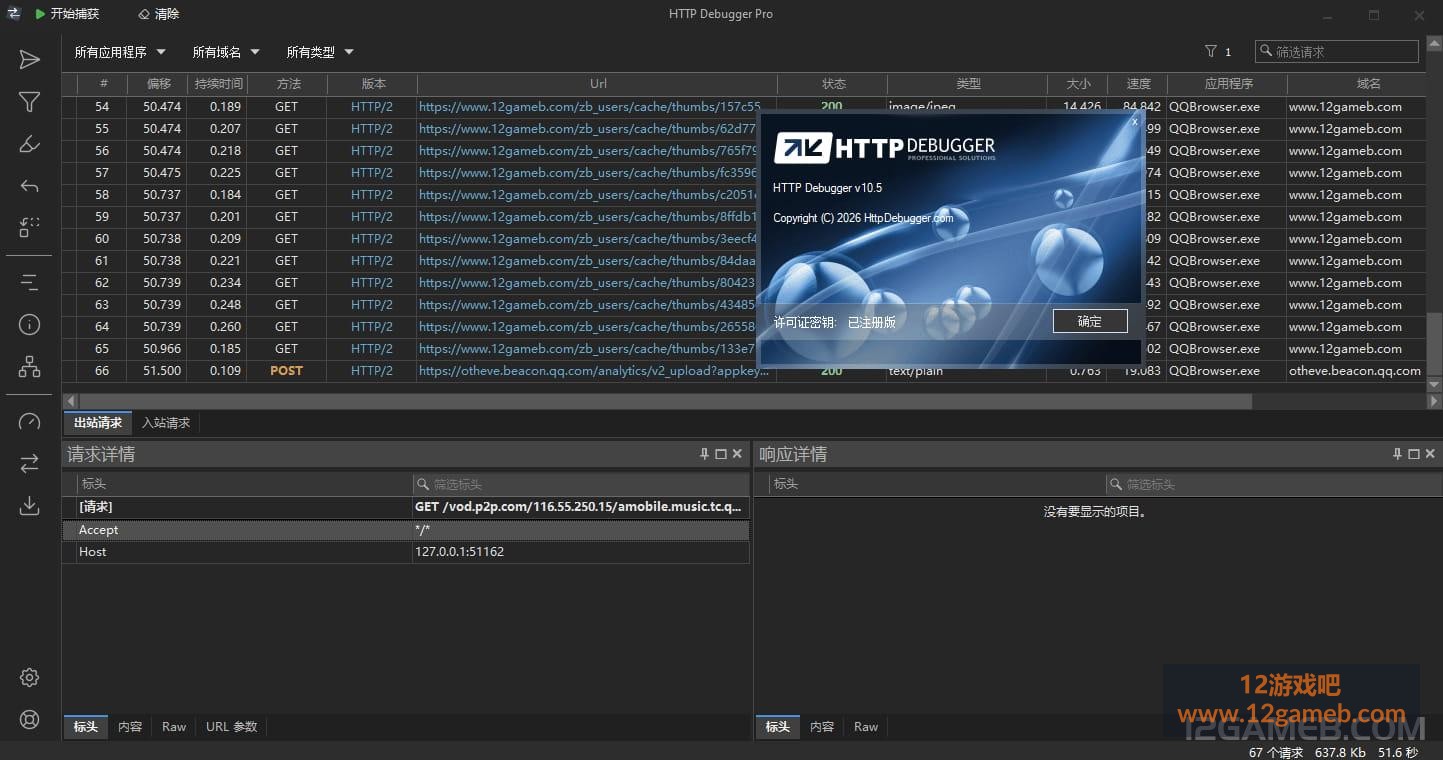1443x760 pixels.
Task: Switch to the 入站请求 tab
Action: click(x=166, y=423)
